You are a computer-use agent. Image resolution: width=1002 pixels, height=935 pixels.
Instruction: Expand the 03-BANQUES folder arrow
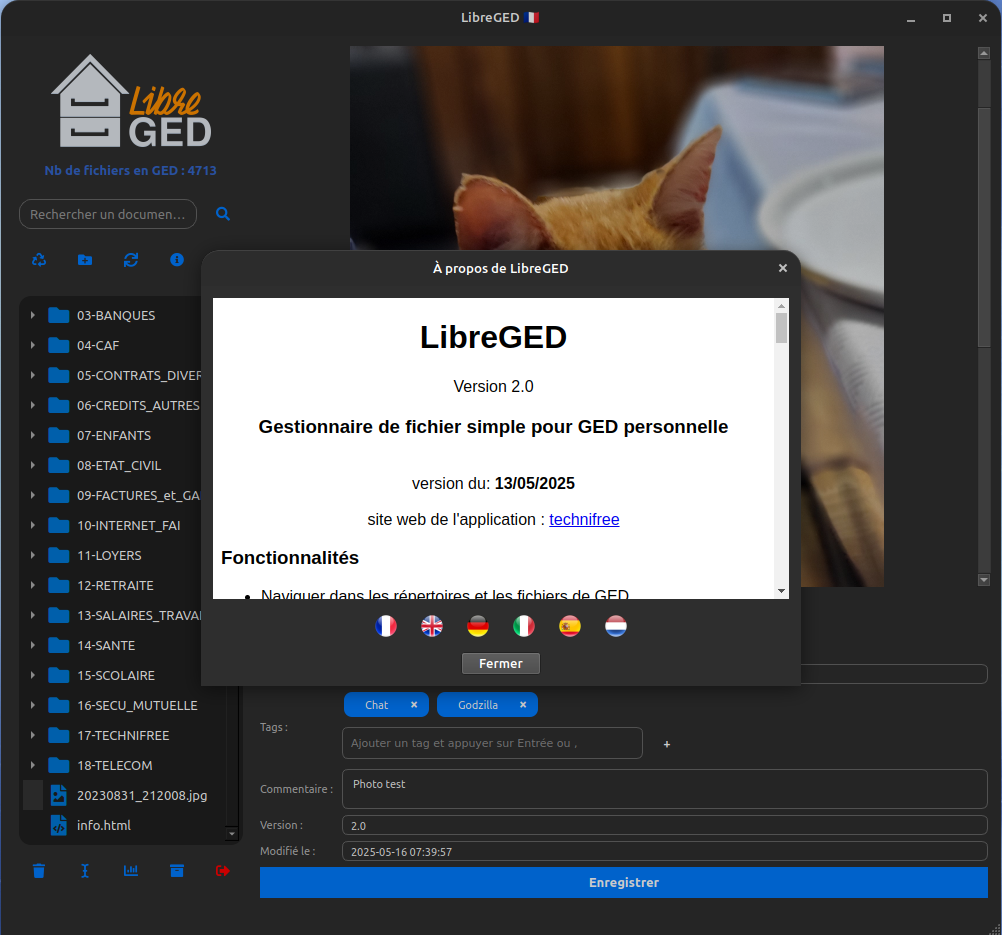coord(33,316)
